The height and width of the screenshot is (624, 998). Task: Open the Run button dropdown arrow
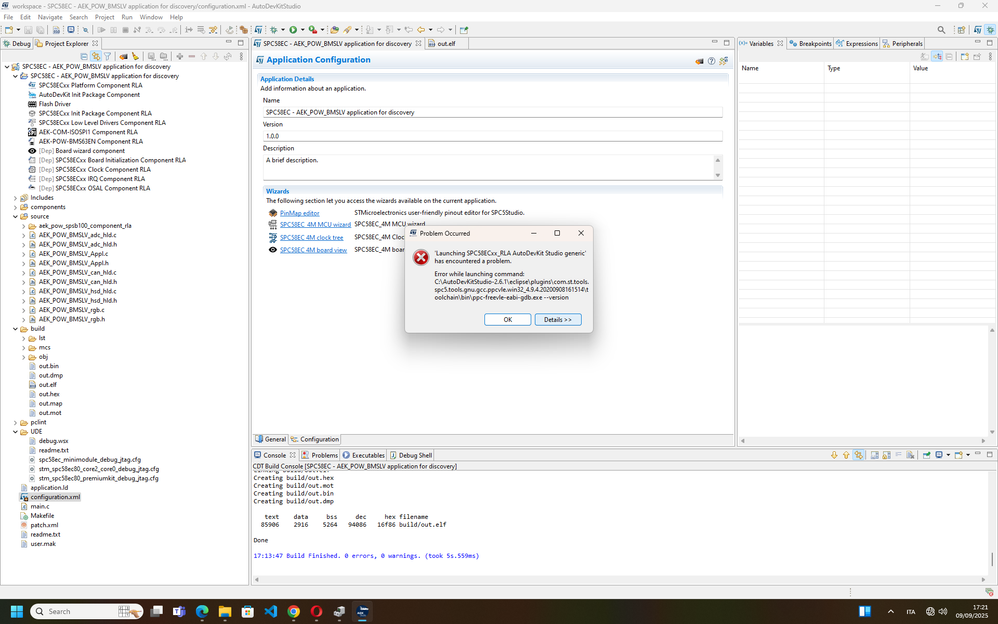(x=301, y=29)
